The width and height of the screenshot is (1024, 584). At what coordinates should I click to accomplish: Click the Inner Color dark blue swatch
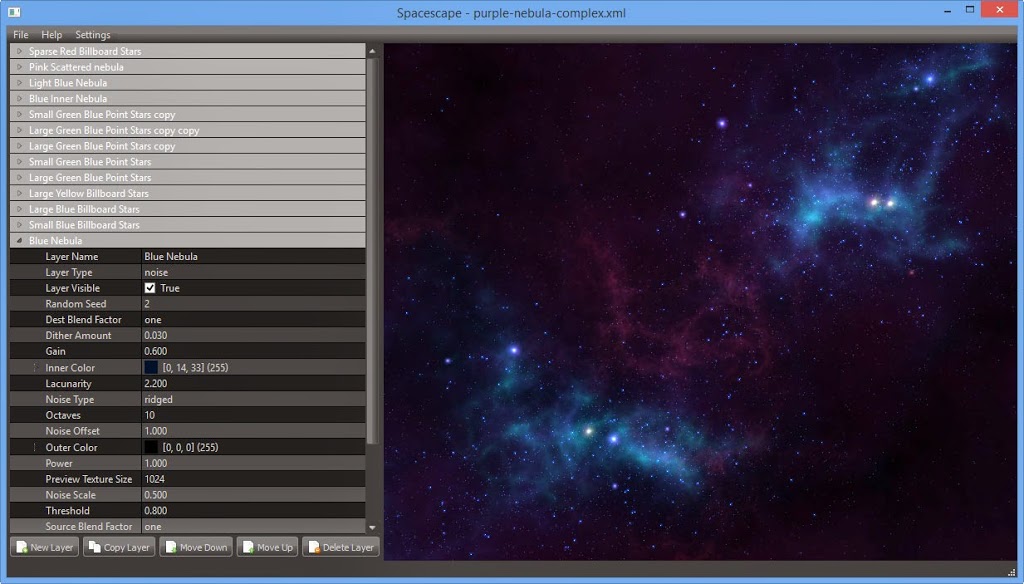151,368
